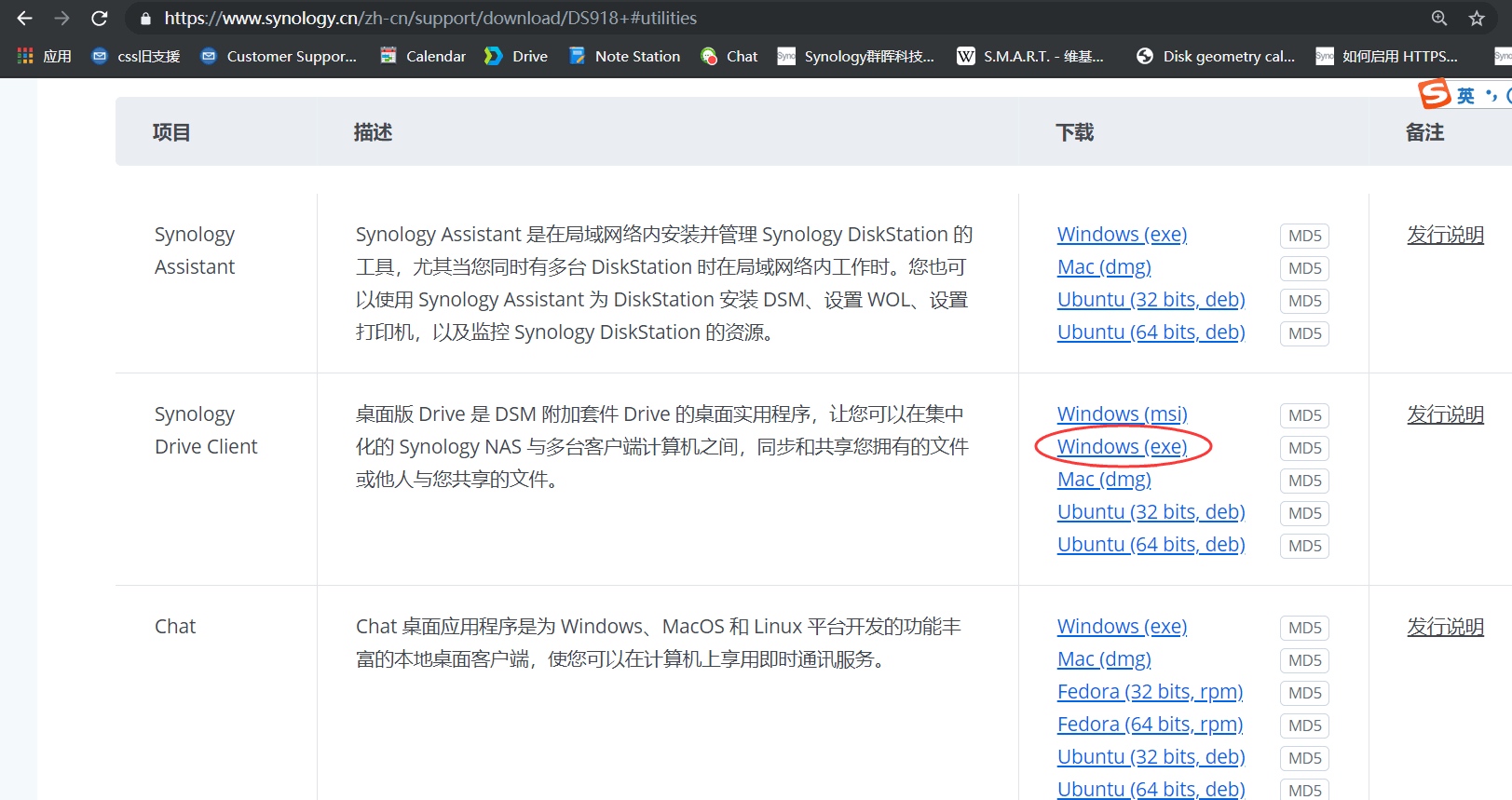This screenshot has height=800, width=1512.
Task: Click the browser forward arrow
Action: [x=62, y=19]
